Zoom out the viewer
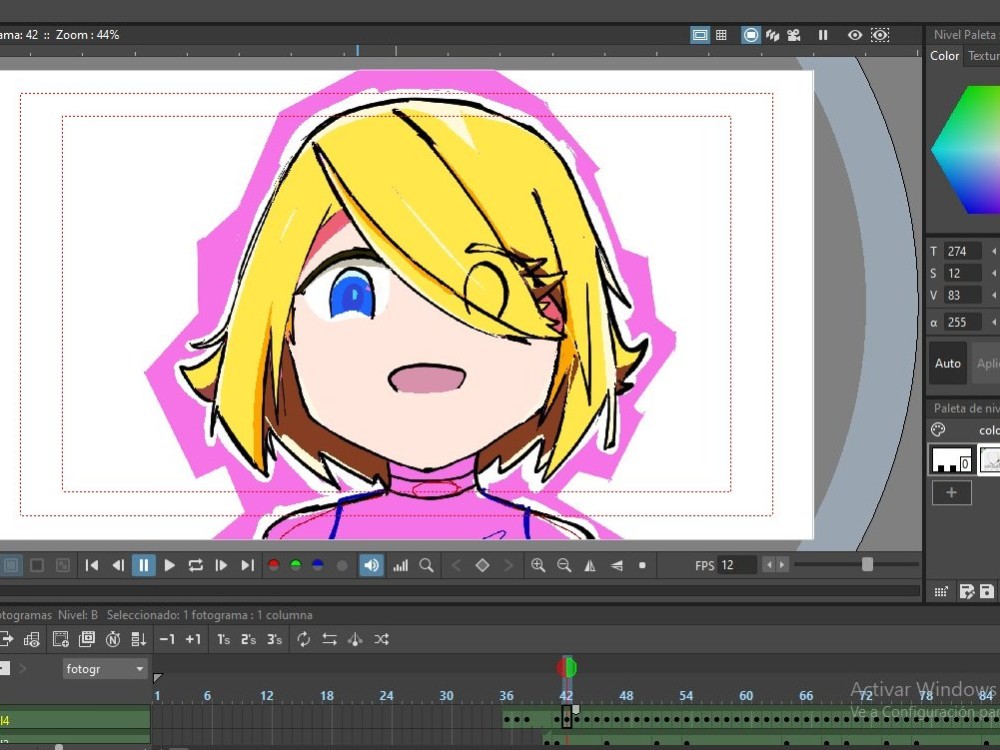 (x=564, y=566)
